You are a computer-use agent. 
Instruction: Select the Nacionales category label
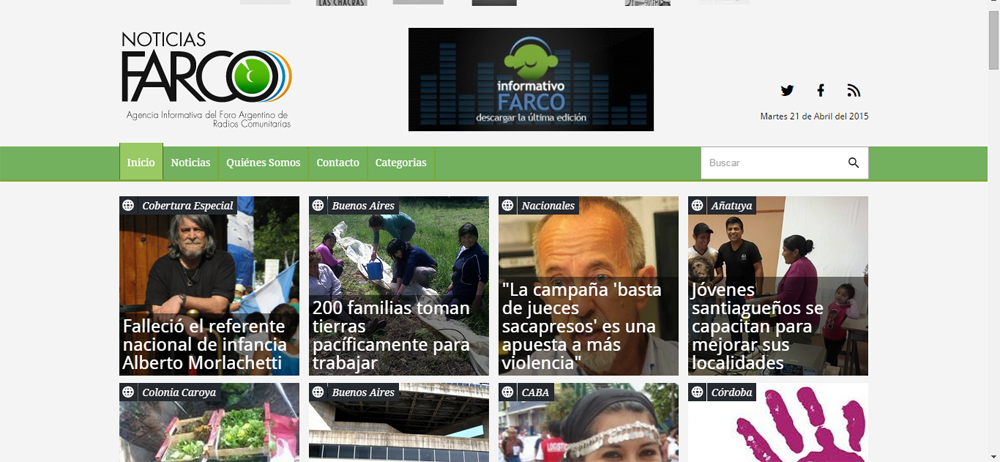(x=548, y=205)
